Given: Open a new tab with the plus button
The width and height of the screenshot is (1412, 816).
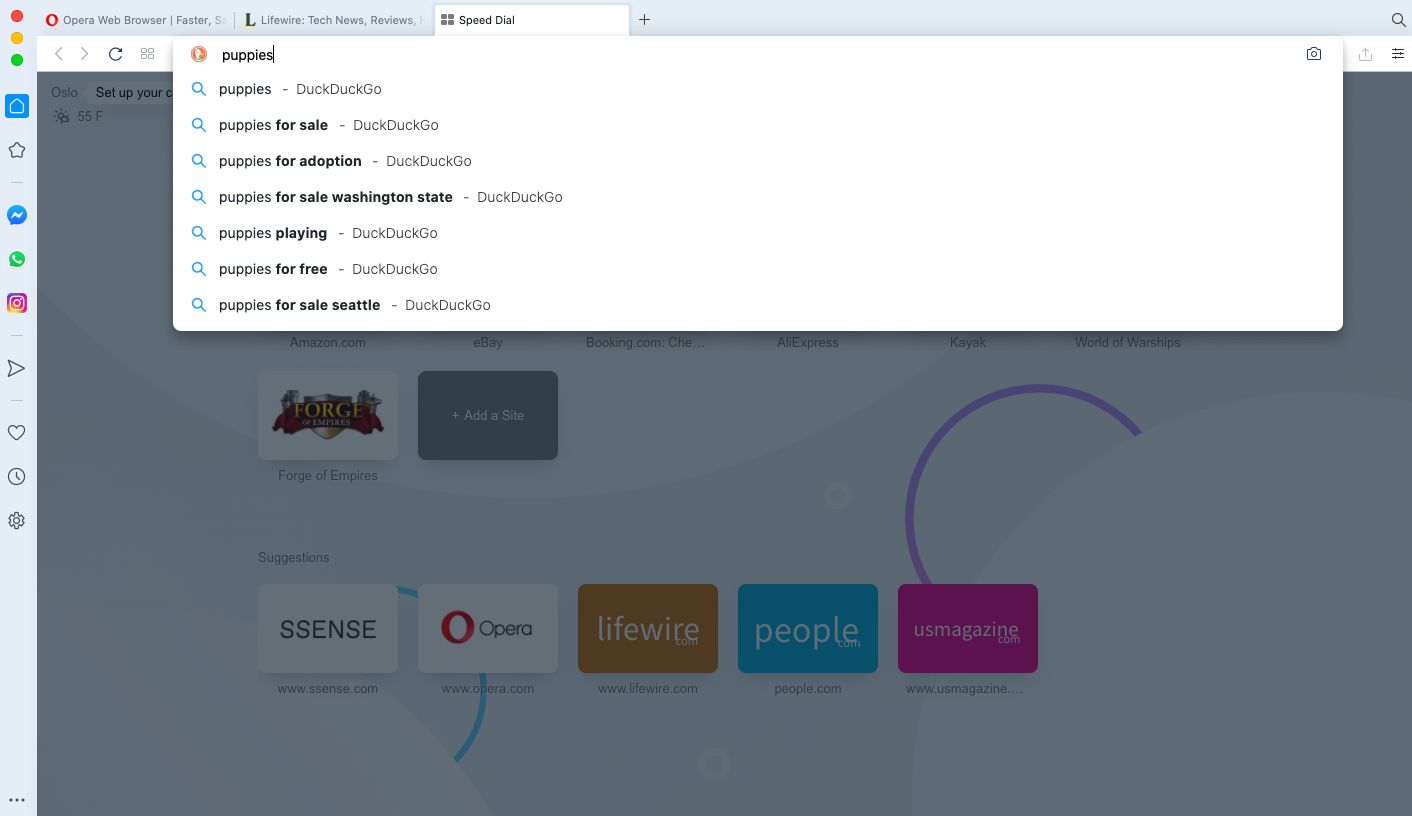Looking at the screenshot, I should click(645, 20).
